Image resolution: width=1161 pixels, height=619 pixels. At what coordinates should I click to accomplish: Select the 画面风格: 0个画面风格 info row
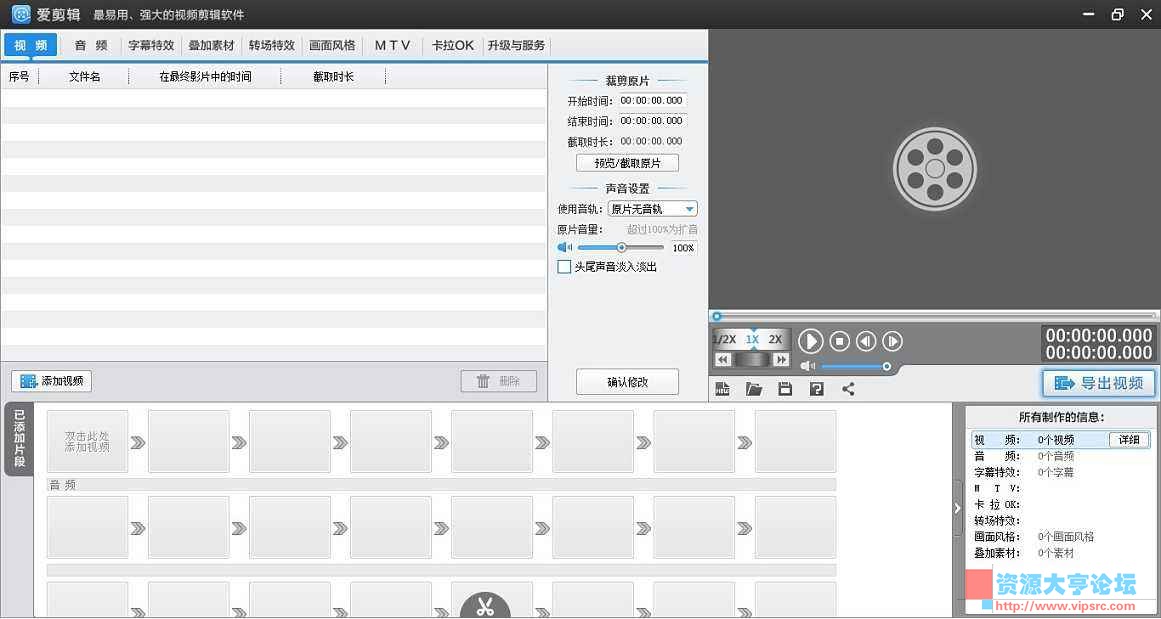1062,537
